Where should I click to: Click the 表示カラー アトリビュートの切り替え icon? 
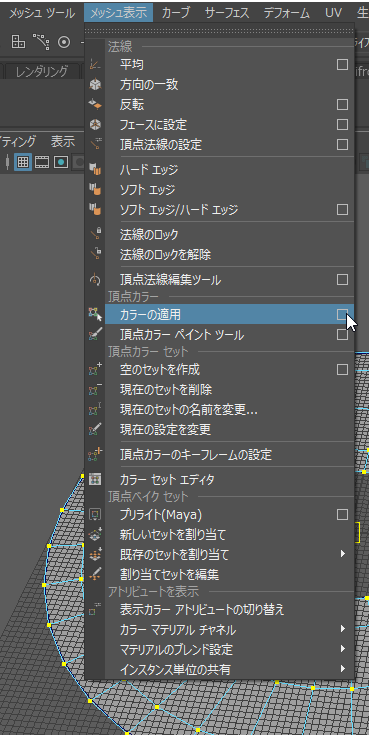coord(95,610)
